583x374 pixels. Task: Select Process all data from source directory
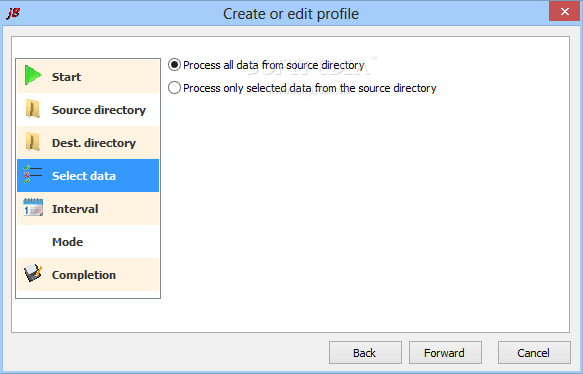(x=174, y=65)
